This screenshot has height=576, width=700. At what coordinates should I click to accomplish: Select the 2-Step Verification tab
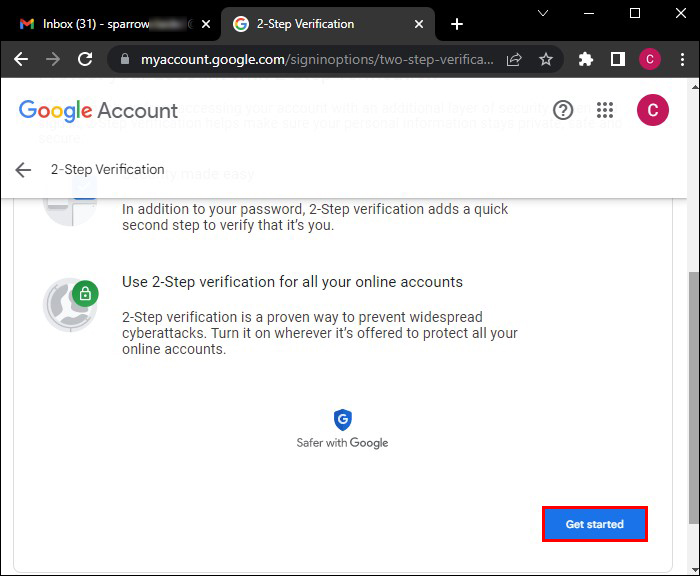[319, 24]
